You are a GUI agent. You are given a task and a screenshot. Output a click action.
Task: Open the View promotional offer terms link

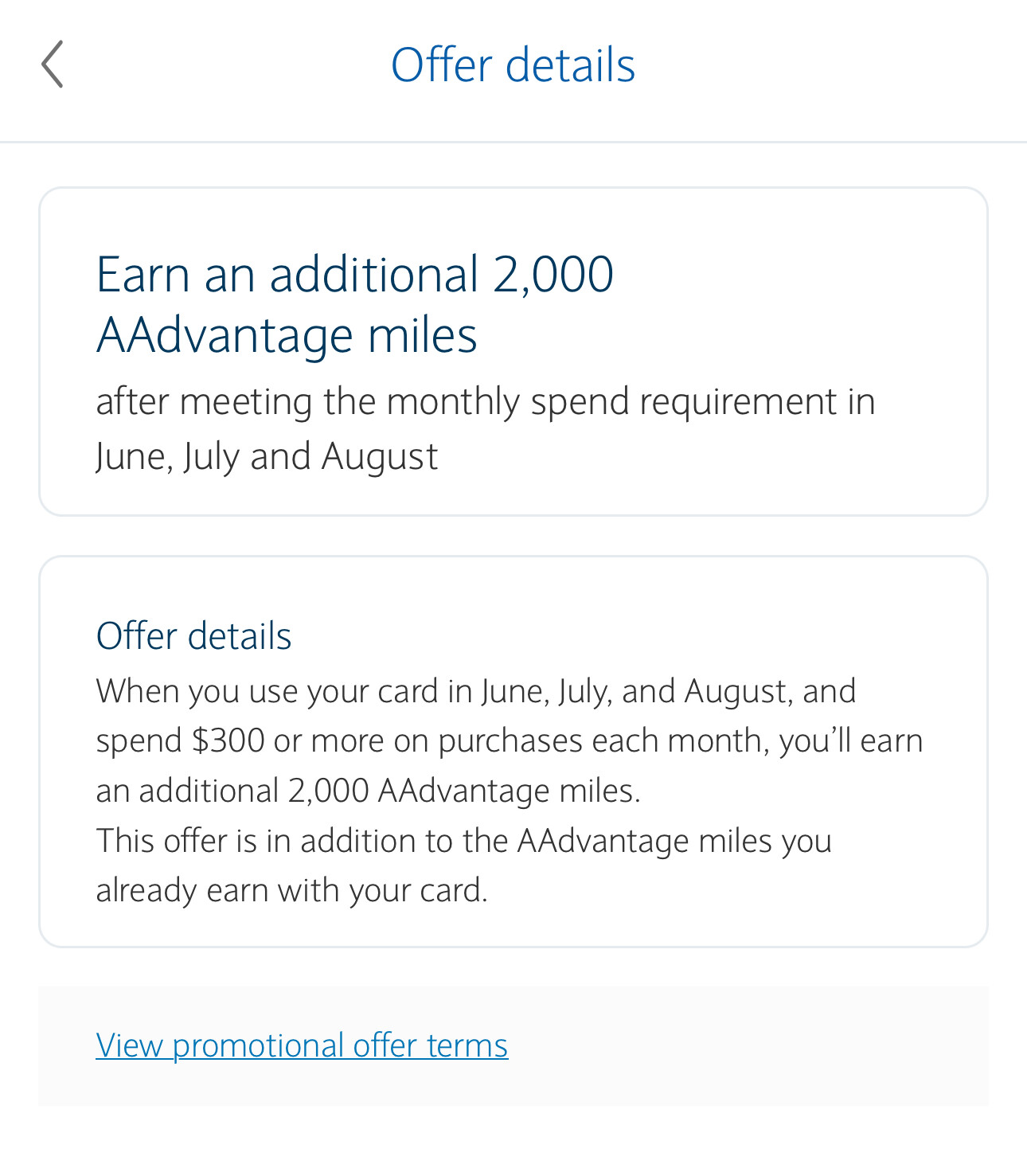[x=302, y=1045]
